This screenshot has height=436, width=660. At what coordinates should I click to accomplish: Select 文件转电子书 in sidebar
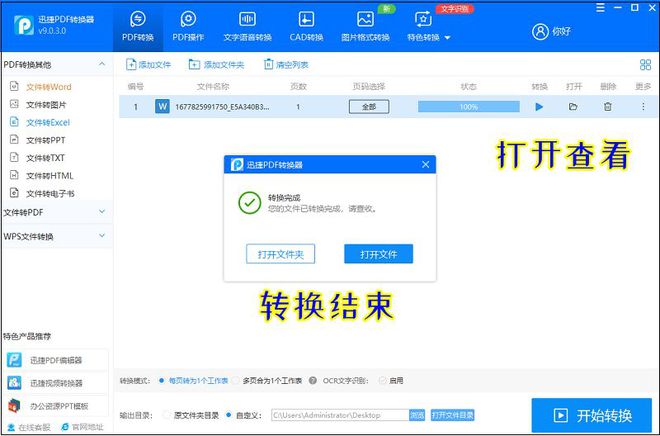click(x=50, y=194)
